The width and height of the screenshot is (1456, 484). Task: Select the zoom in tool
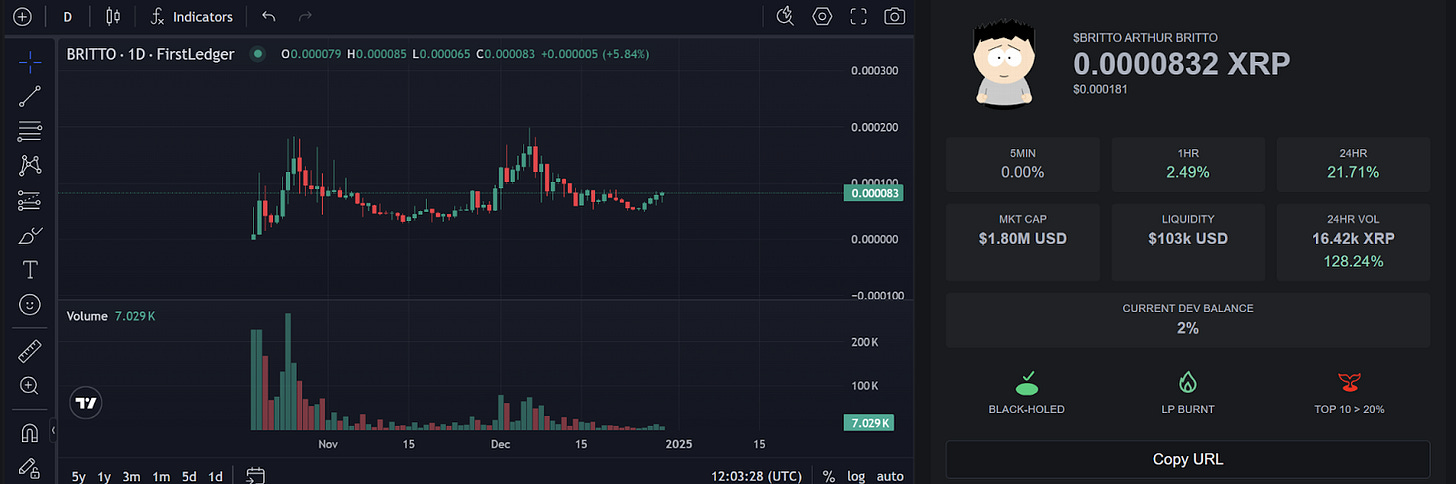pyautogui.click(x=30, y=386)
